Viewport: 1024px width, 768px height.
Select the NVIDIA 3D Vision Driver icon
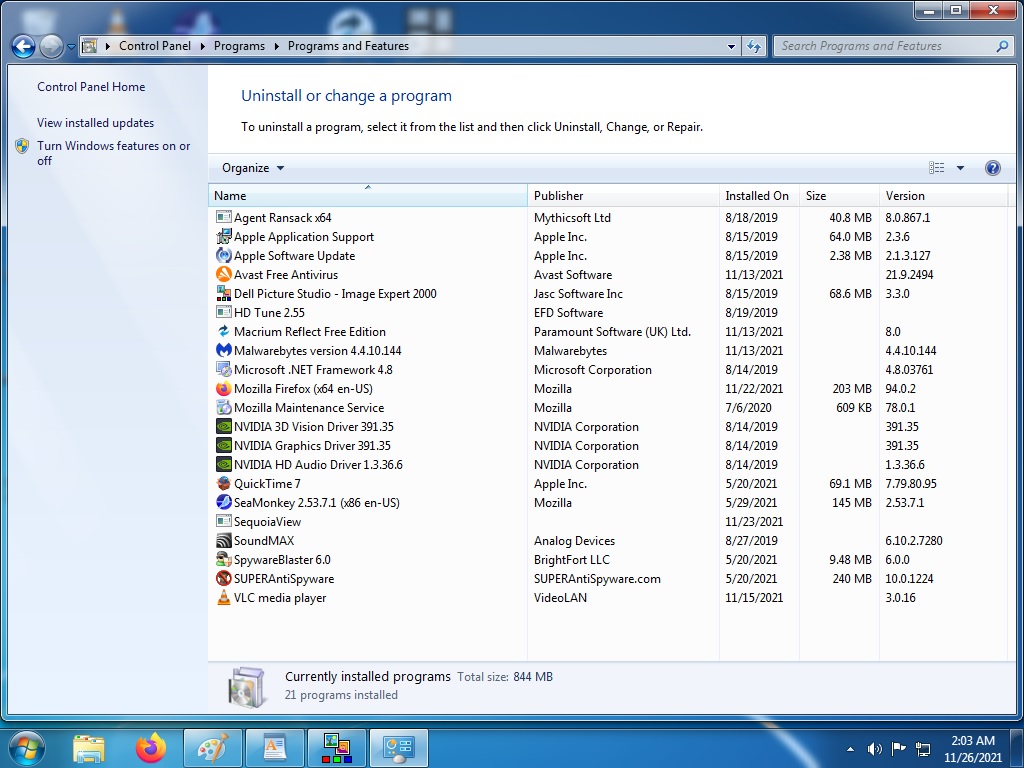223,426
